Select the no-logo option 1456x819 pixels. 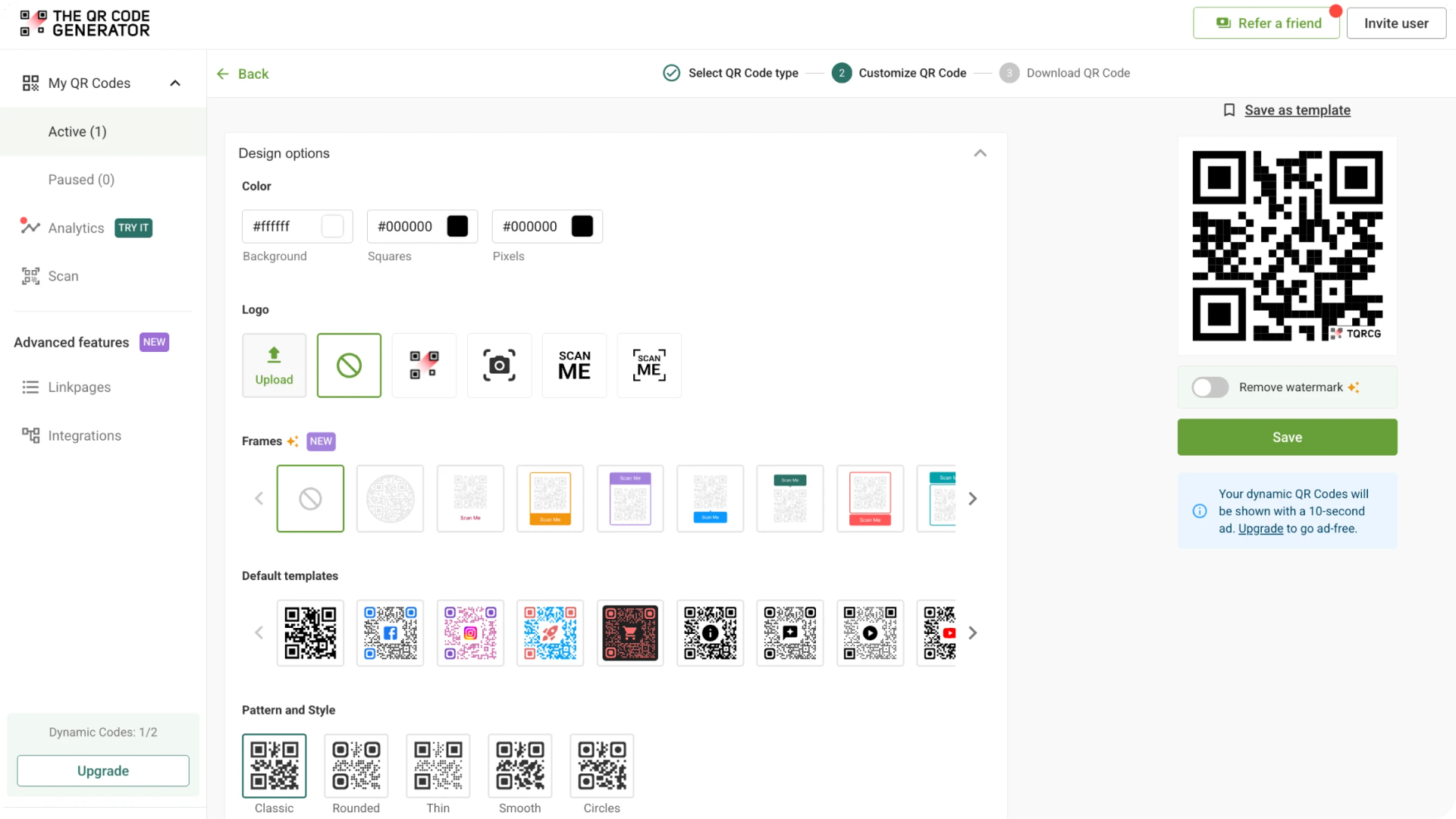coord(349,366)
